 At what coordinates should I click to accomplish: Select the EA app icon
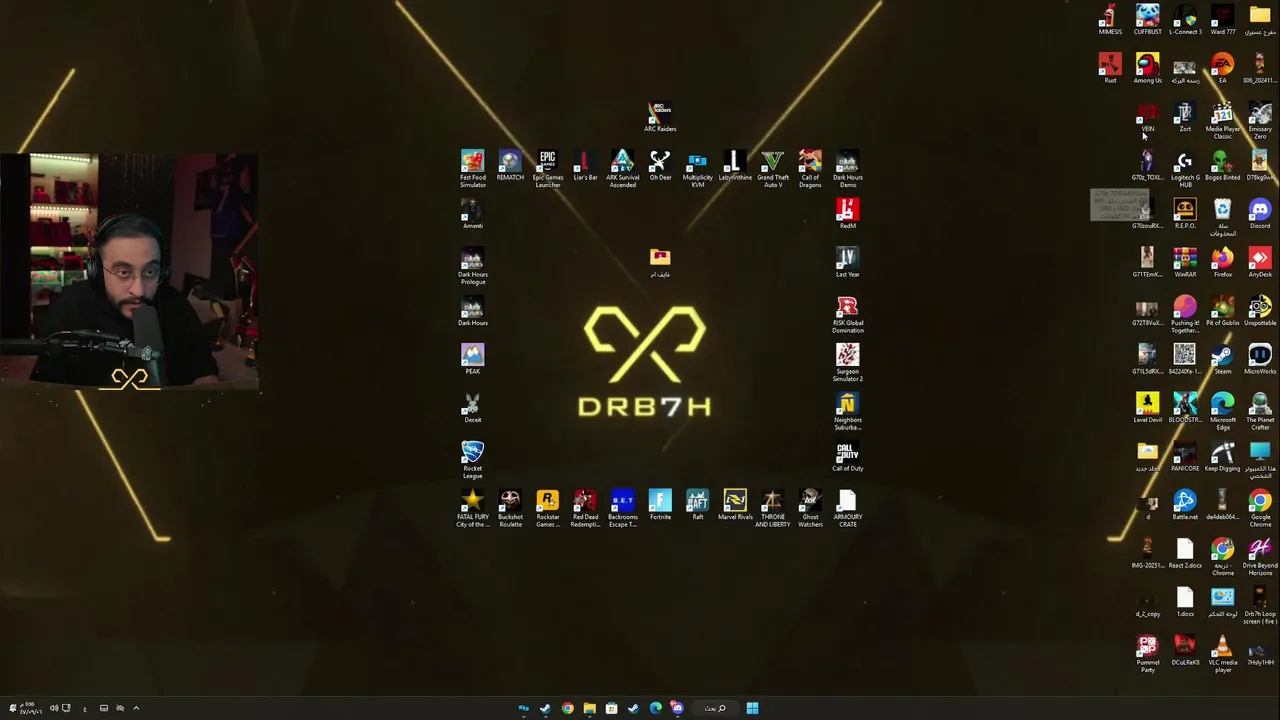click(x=1222, y=69)
